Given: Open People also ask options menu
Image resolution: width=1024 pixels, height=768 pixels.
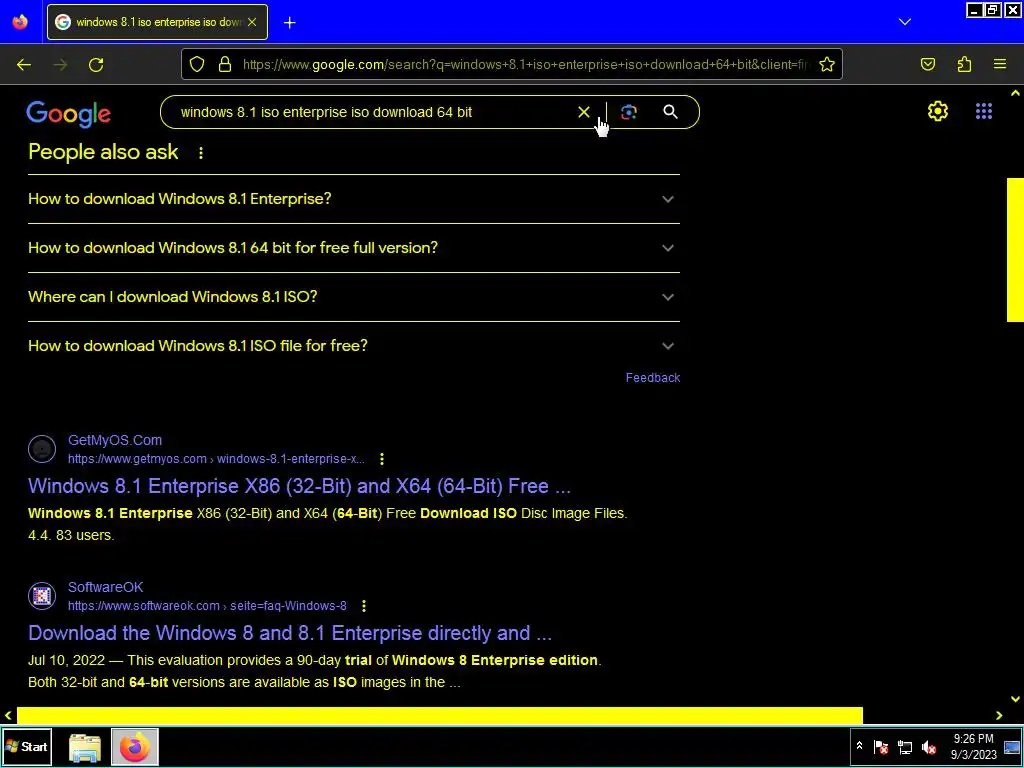Looking at the screenshot, I should (x=200, y=153).
